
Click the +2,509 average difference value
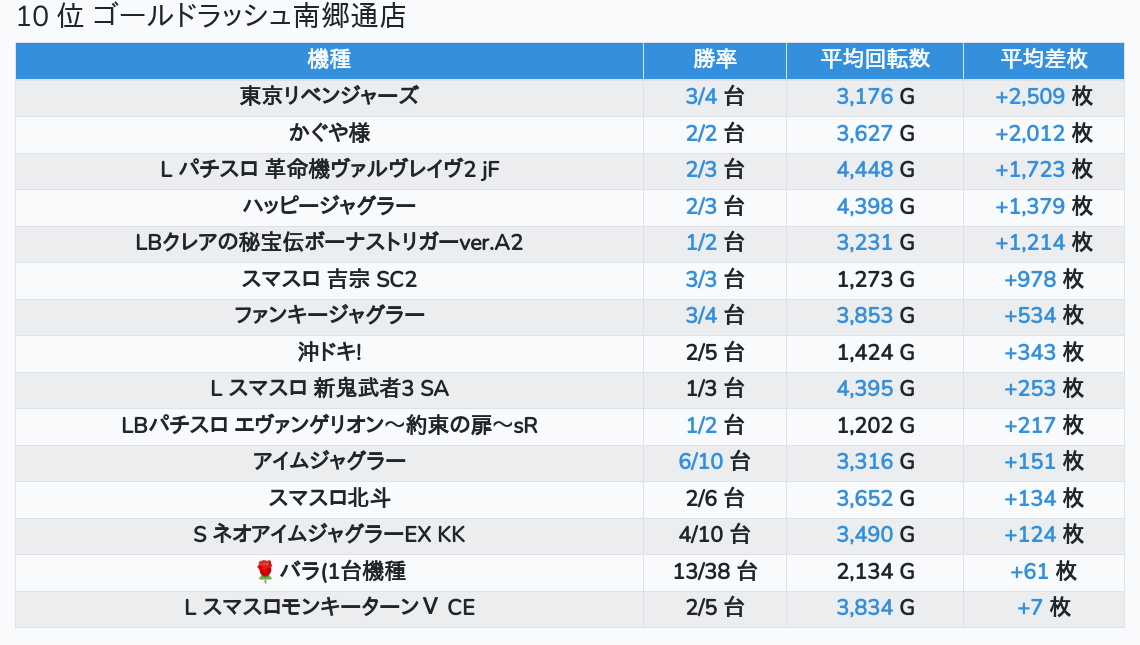click(x=1030, y=97)
